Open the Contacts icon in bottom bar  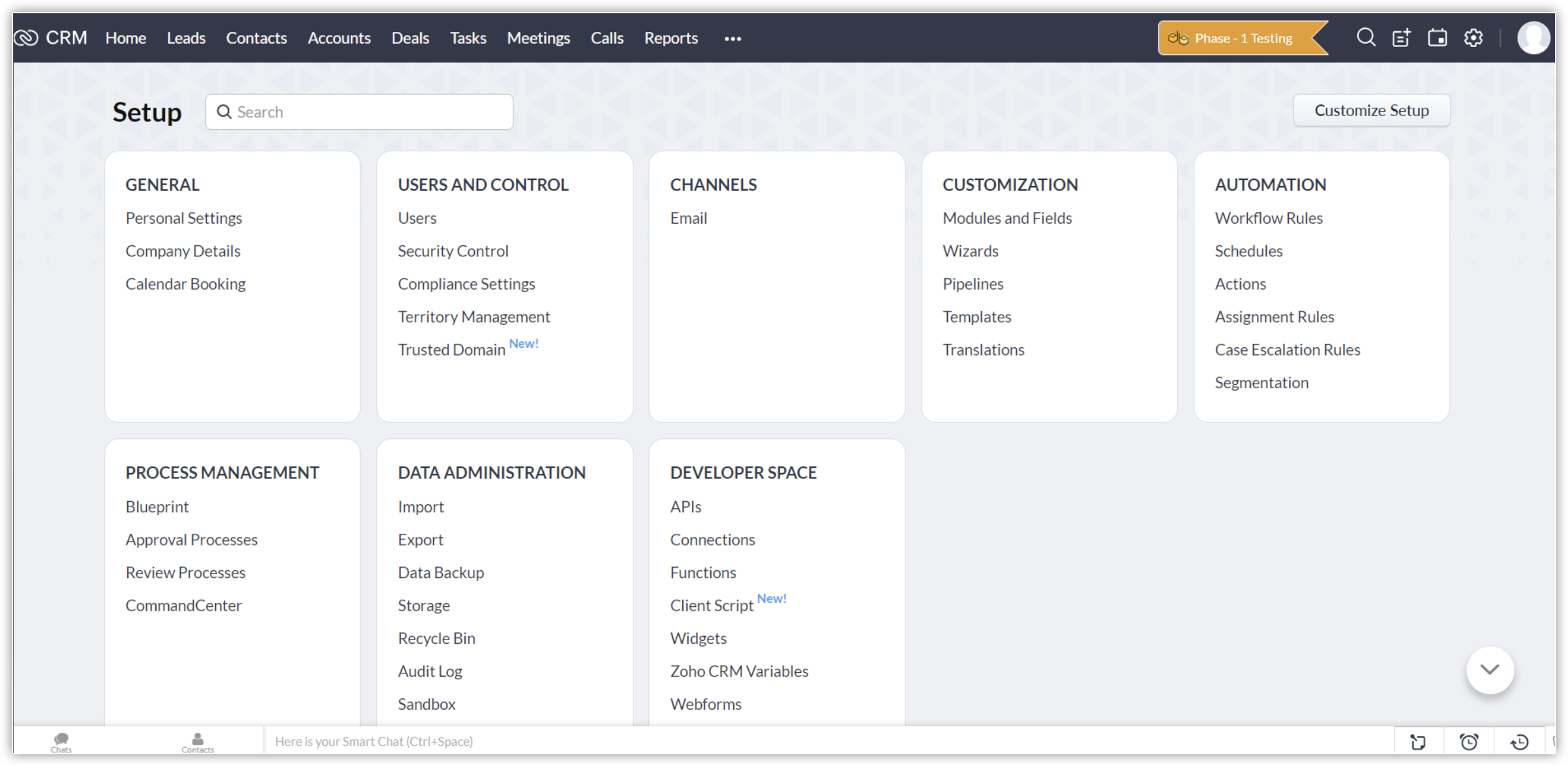tap(198, 741)
